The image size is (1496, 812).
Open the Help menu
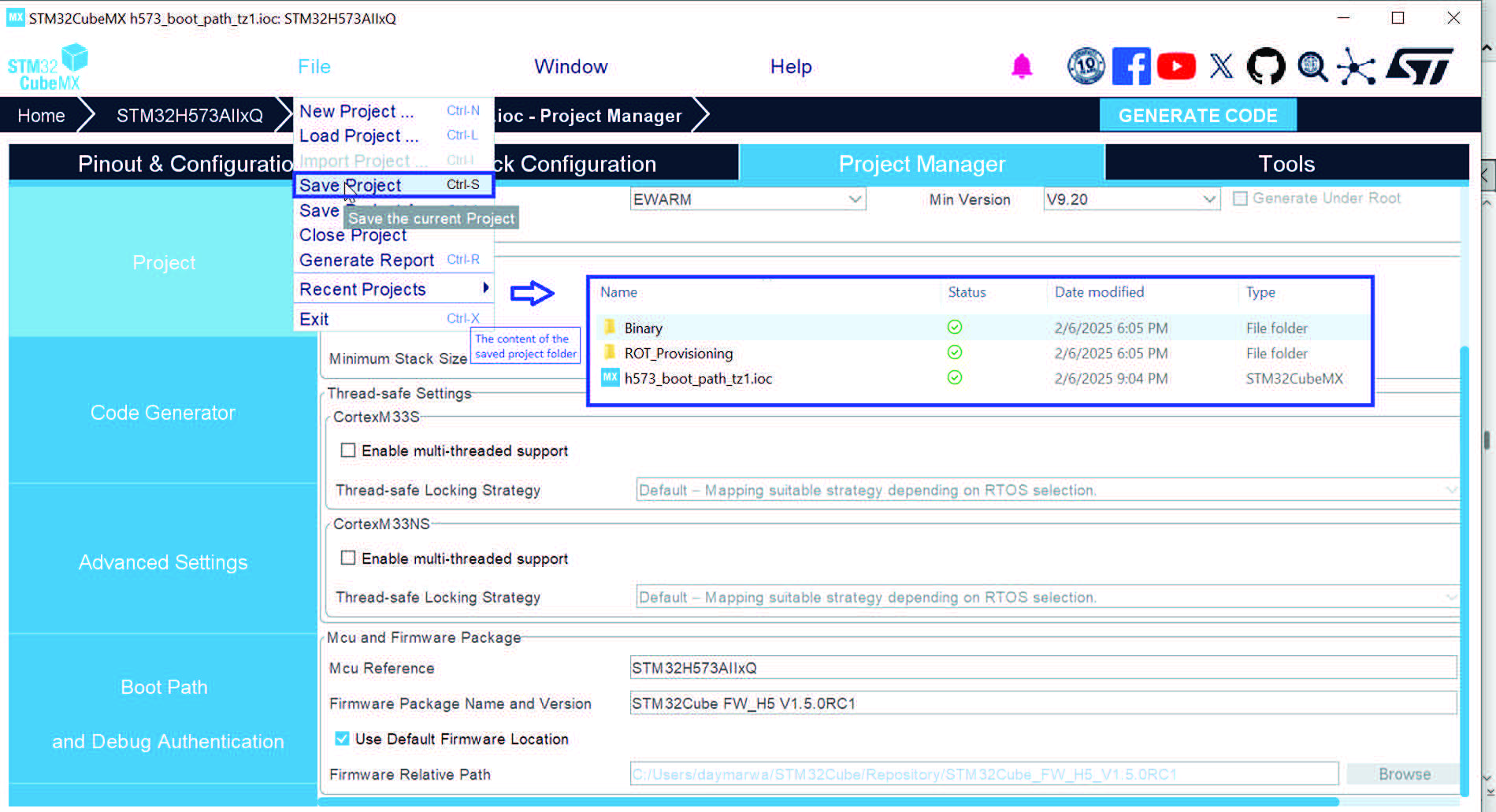pos(791,67)
